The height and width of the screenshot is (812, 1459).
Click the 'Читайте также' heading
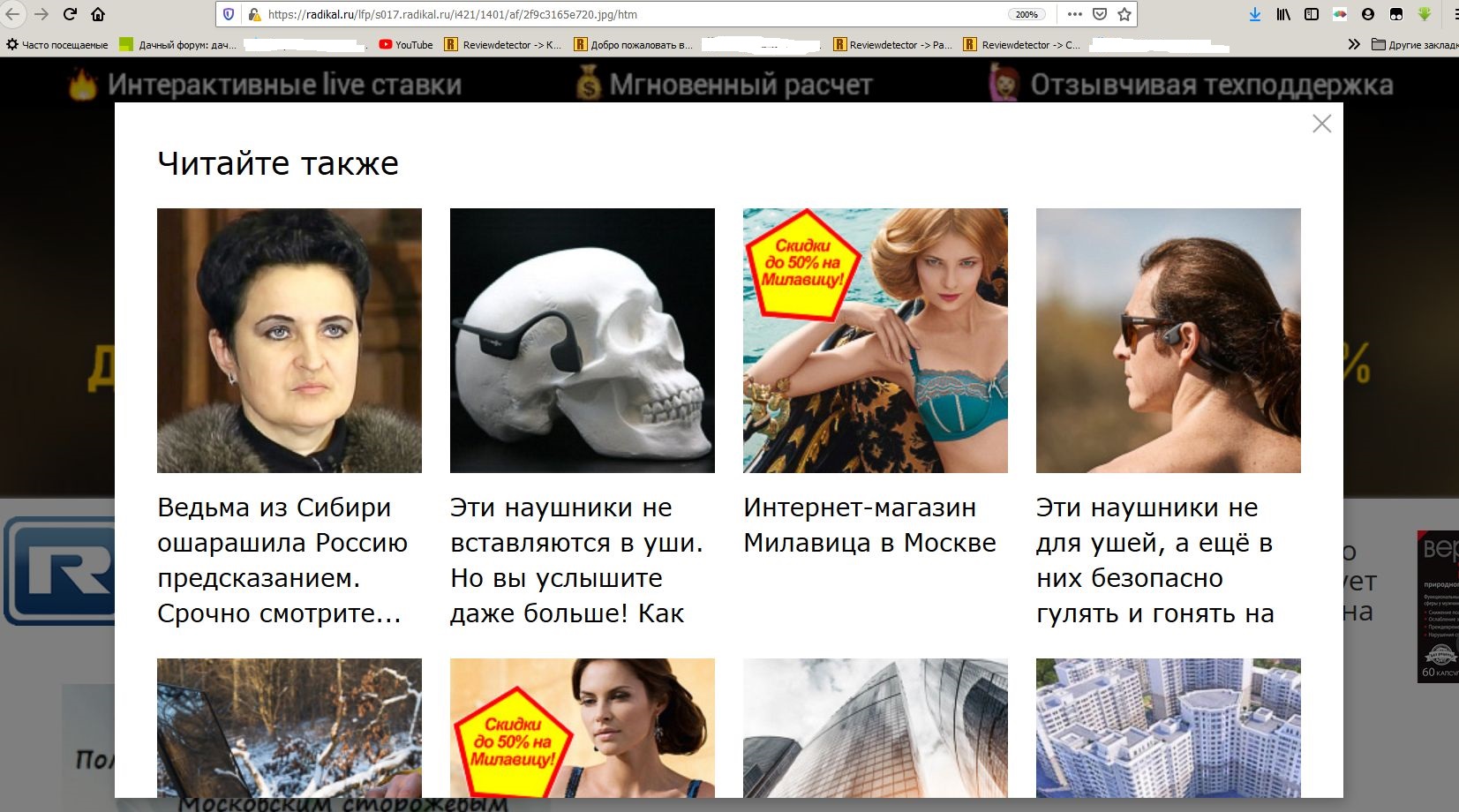[x=278, y=163]
